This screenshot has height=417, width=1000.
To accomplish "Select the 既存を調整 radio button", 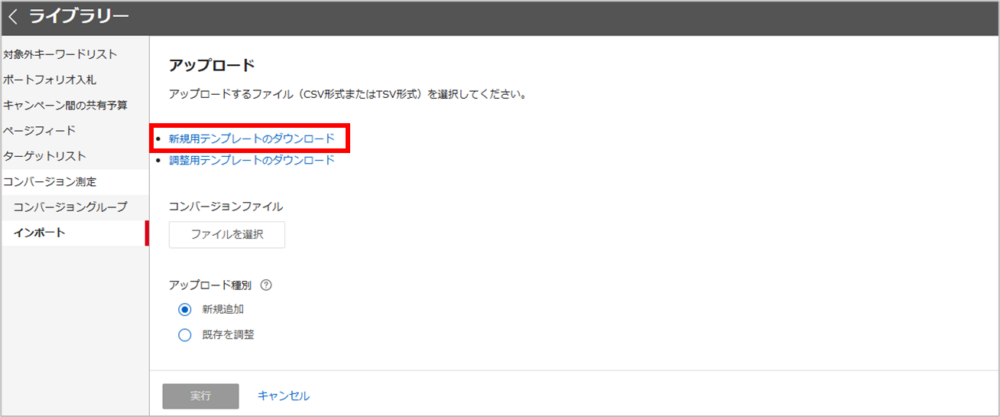I will tap(184, 335).
